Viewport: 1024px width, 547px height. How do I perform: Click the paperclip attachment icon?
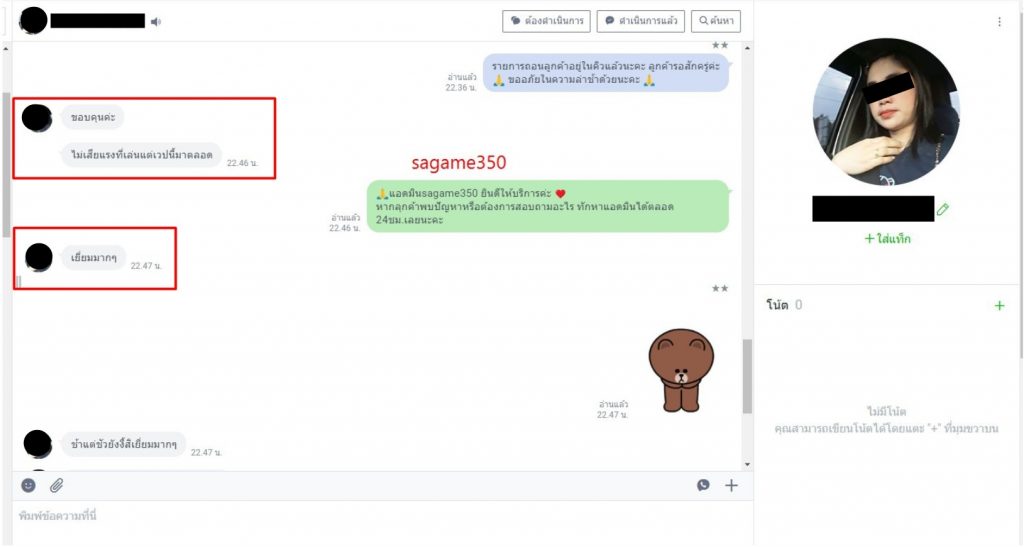(x=57, y=485)
